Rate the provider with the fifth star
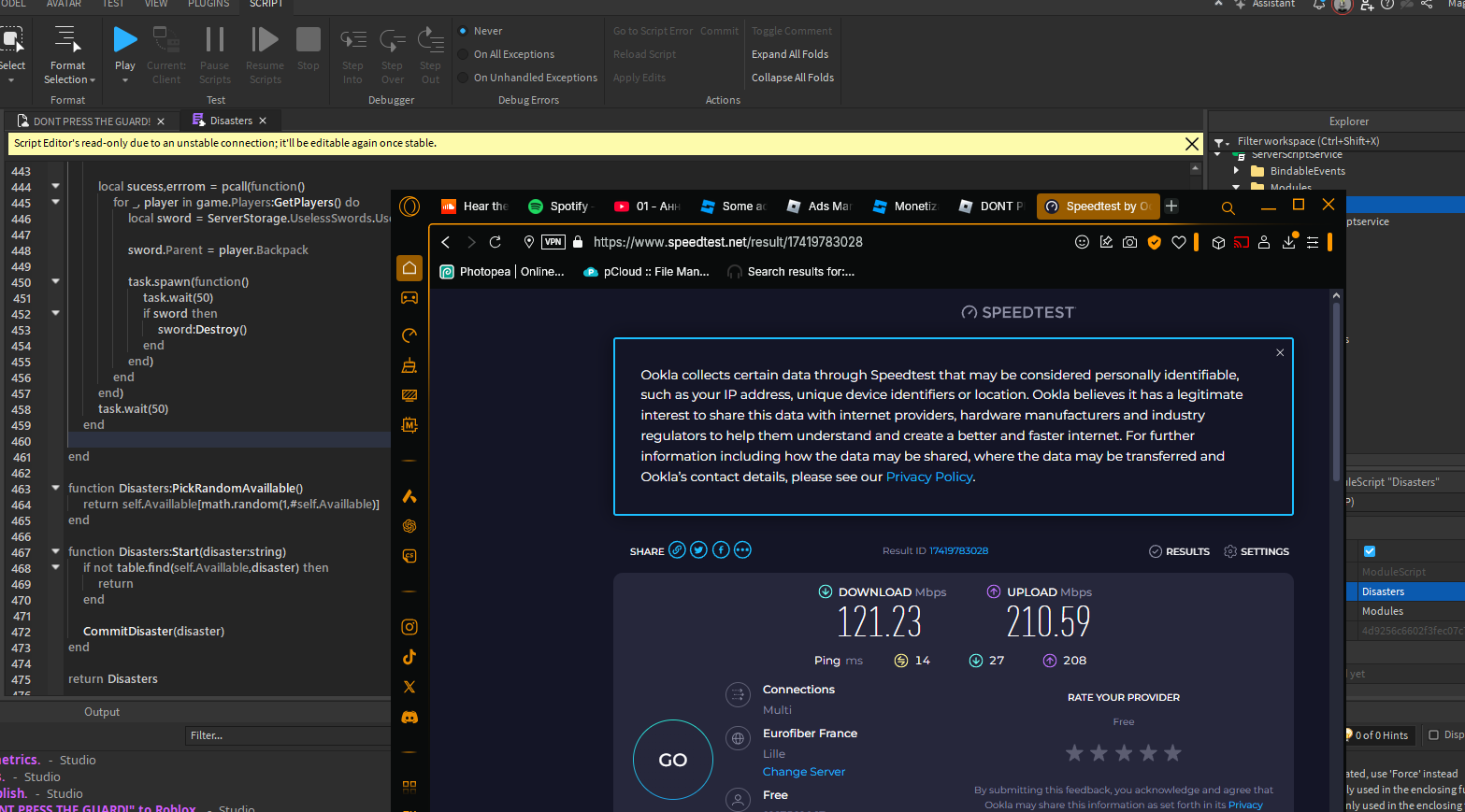Viewport: 1465px width, 812px height. pos(1172,752)
